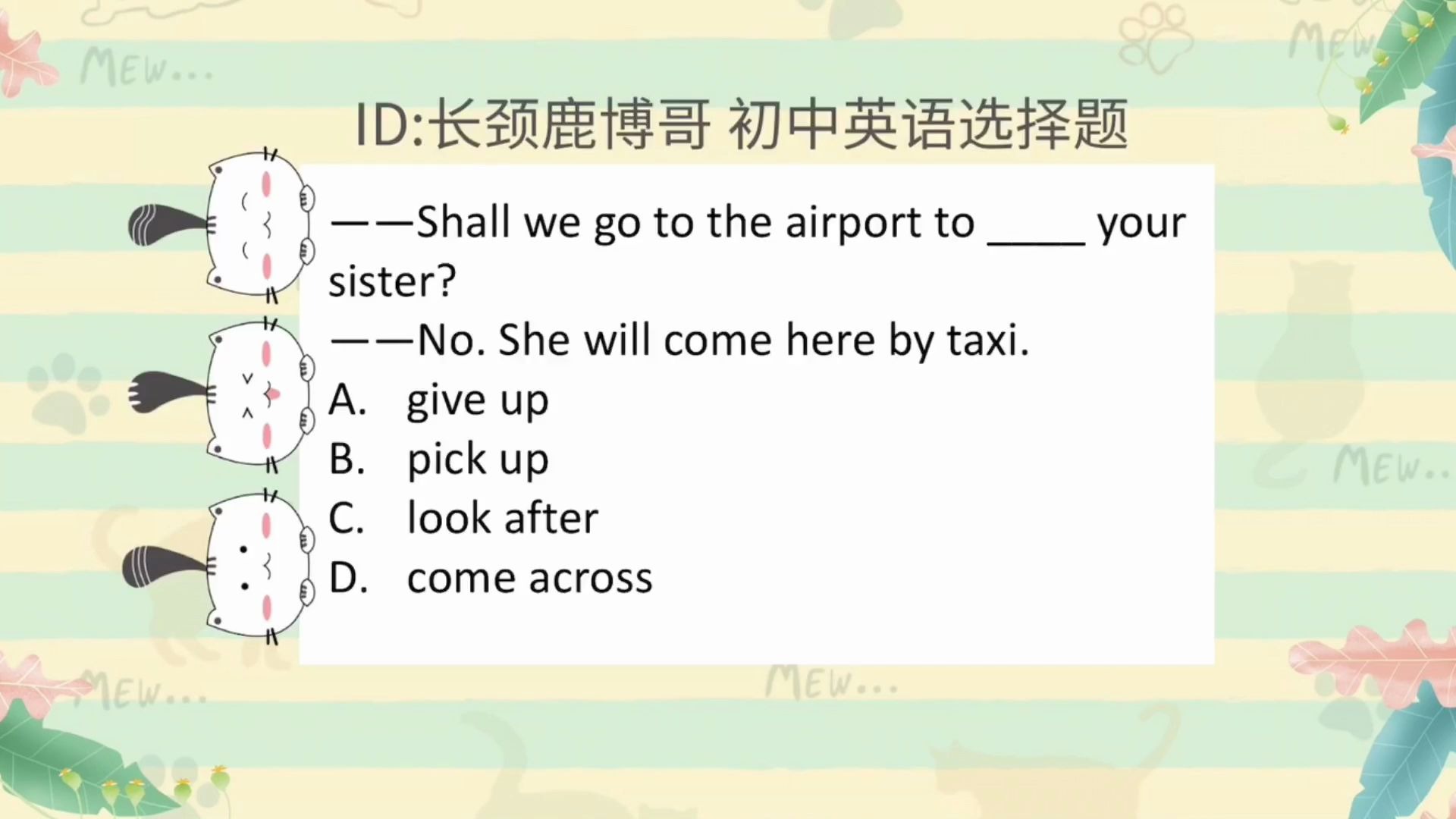Select answer option B pick up
The image size is (1456, 819).
click(478, 457)
